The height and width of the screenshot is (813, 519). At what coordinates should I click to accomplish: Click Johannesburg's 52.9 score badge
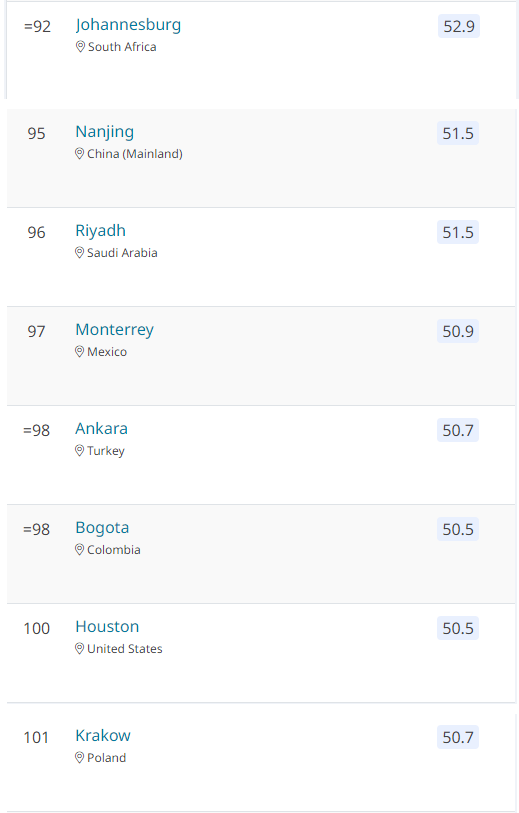point(459,26)
